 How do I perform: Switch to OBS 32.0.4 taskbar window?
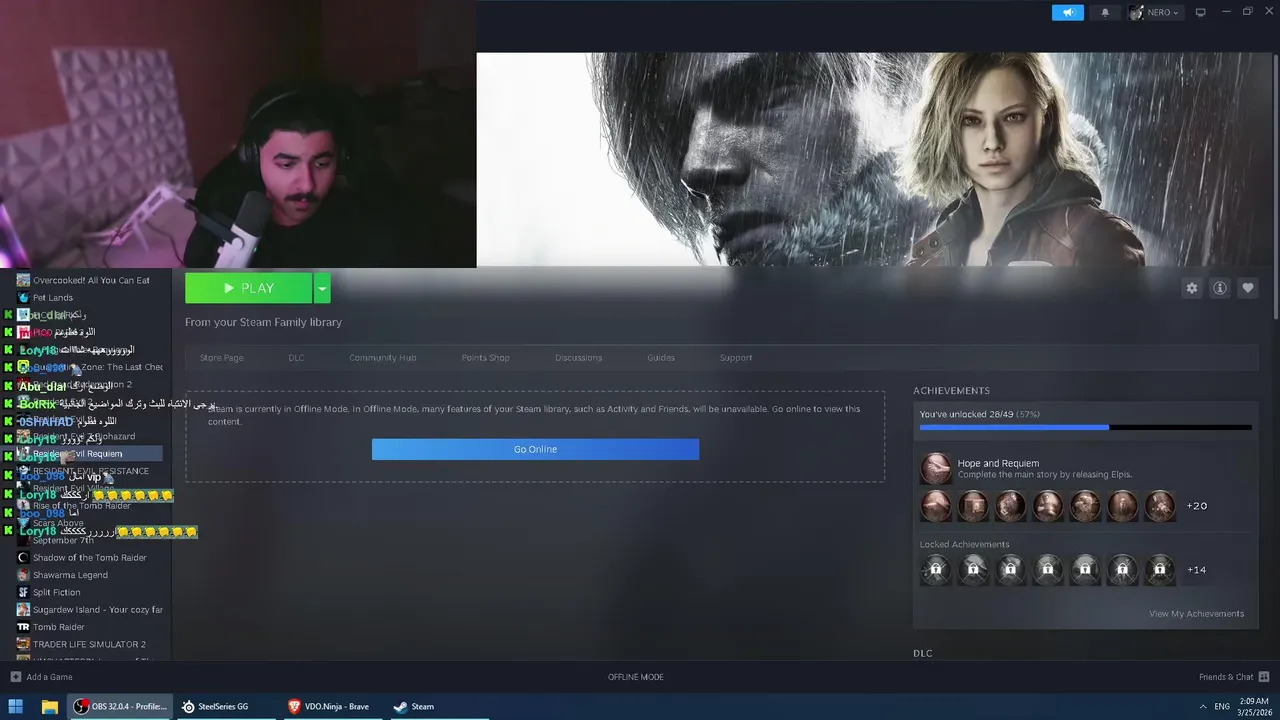click(120, 706)
